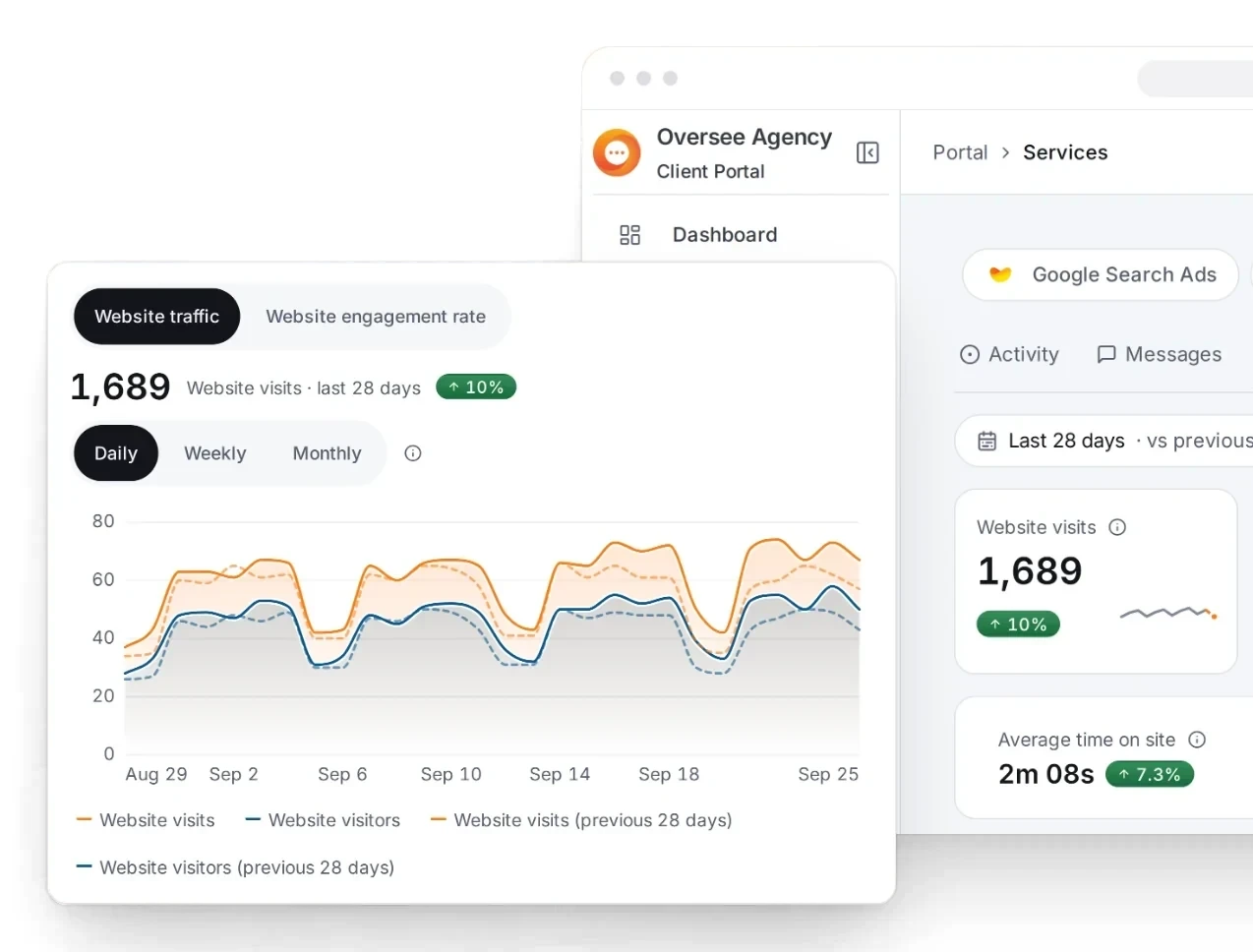Click the Activity clock icon

970,355
